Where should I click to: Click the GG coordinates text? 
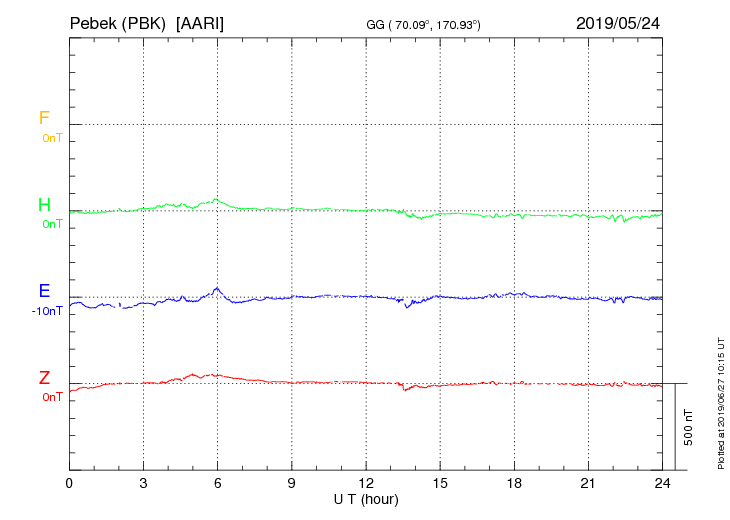point(423,25)
